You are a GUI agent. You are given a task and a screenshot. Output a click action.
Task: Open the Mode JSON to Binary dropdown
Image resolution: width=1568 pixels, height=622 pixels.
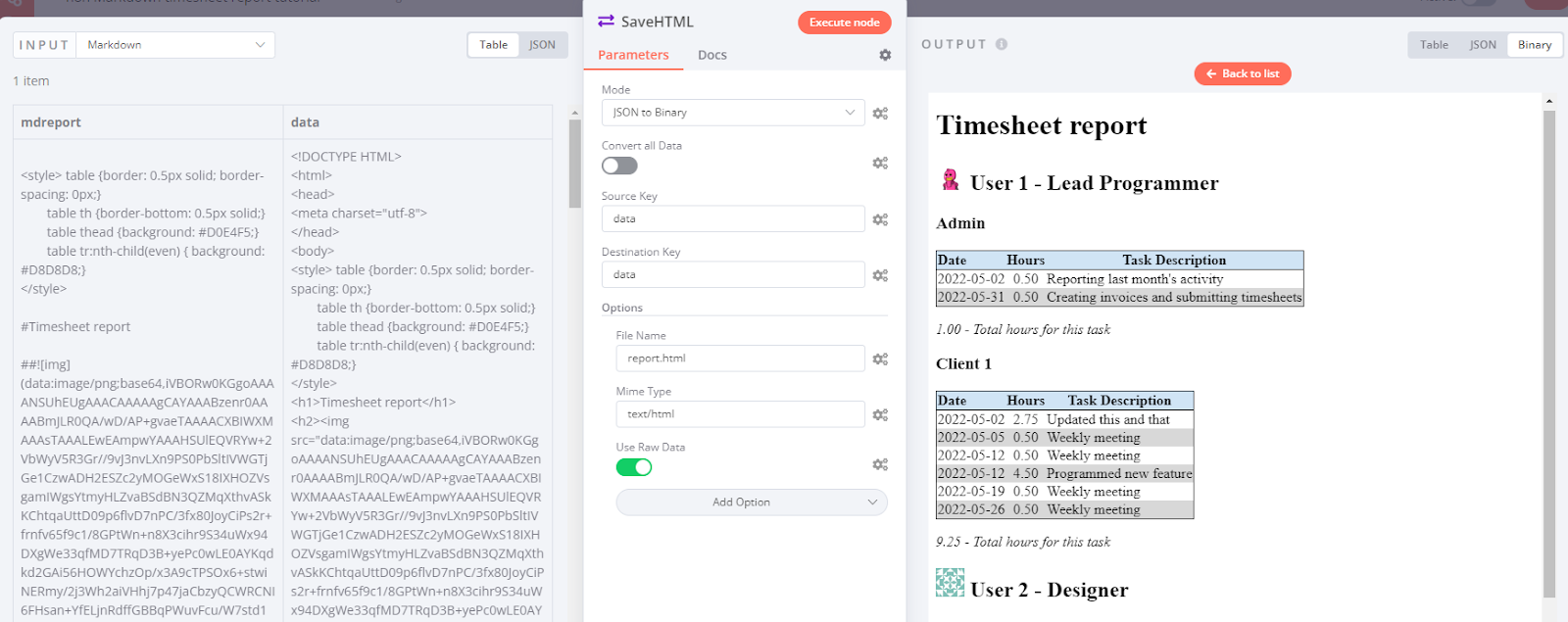coord(733,113)
